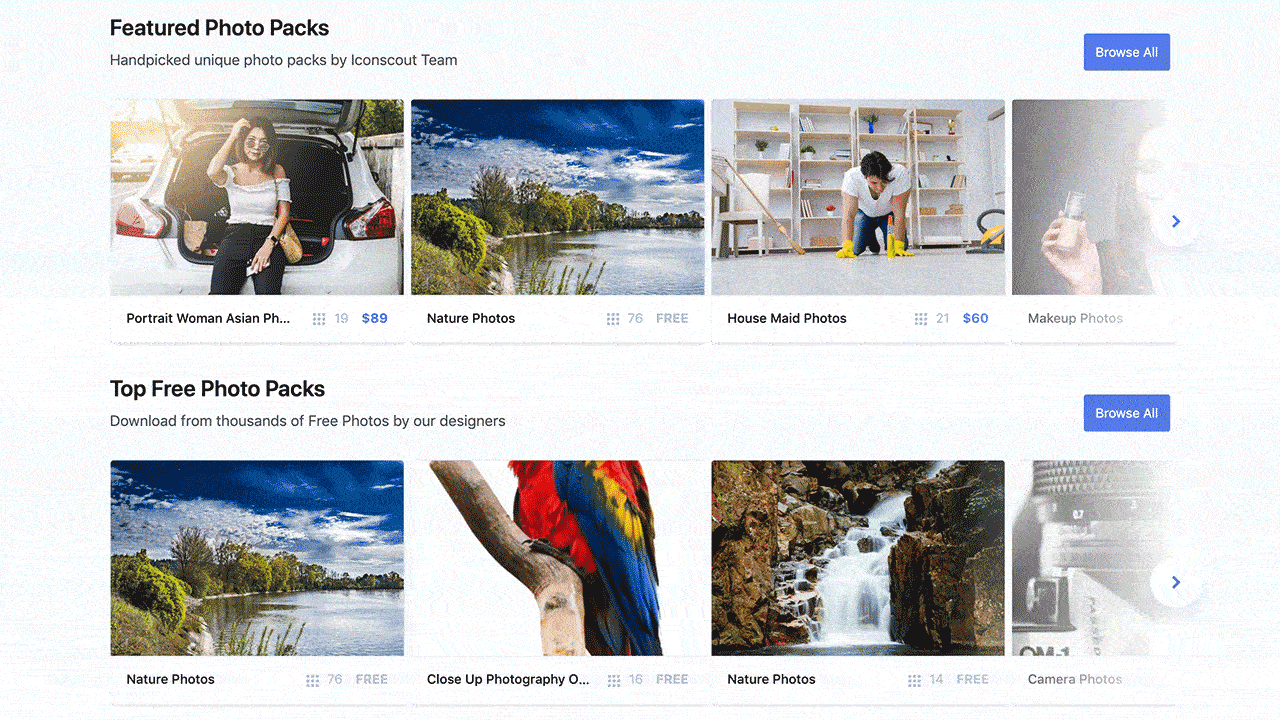
Task: Open the parrot Close Up Photography thumbnail
Action: coord(557,558)
